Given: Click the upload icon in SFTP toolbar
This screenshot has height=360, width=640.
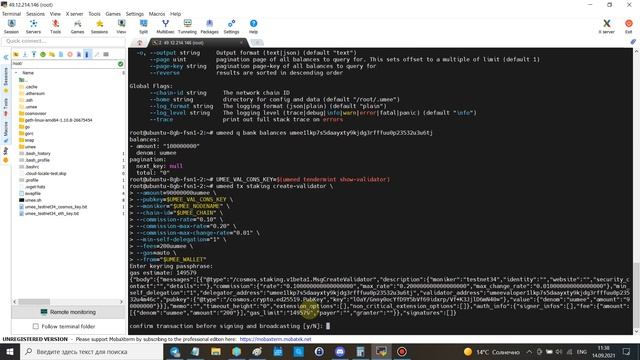Looking at the screenshot, I should pyautogui.click(x=34, y=54).
